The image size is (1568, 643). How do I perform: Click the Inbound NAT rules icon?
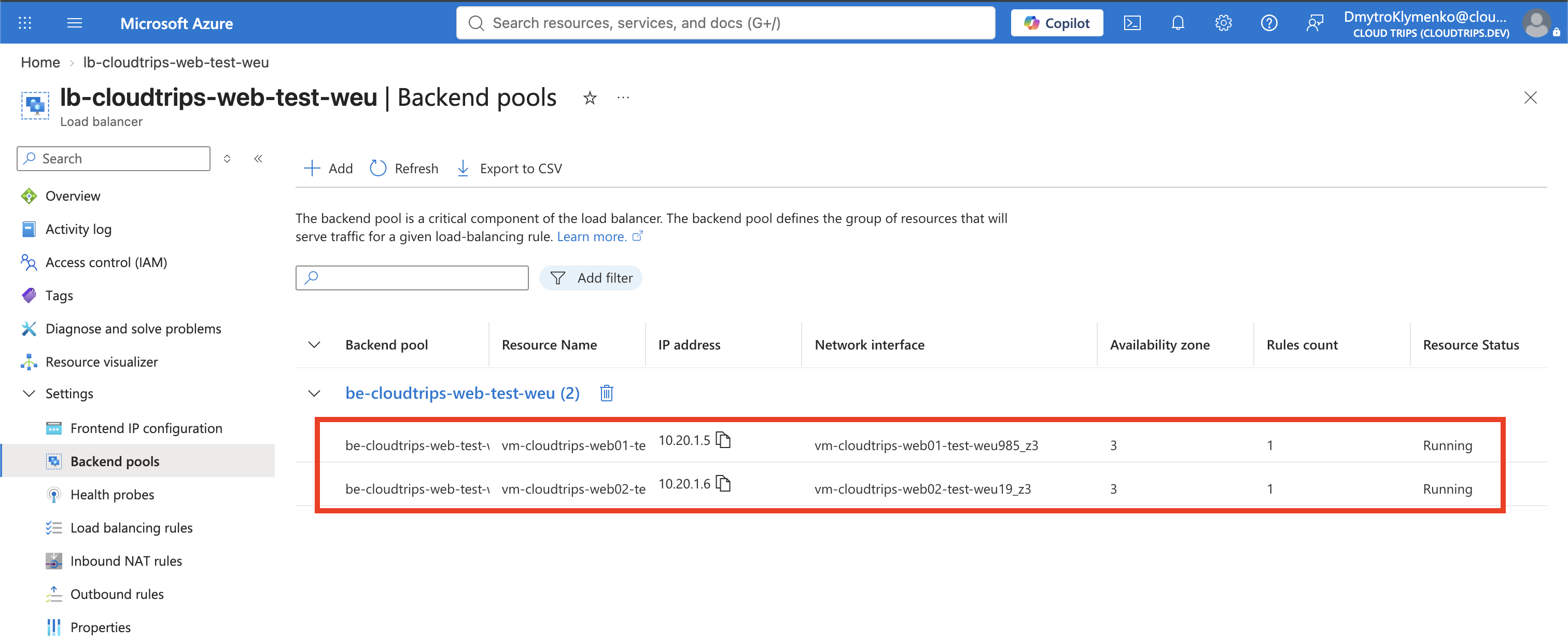pyautogui.click(x=53, y=561)
